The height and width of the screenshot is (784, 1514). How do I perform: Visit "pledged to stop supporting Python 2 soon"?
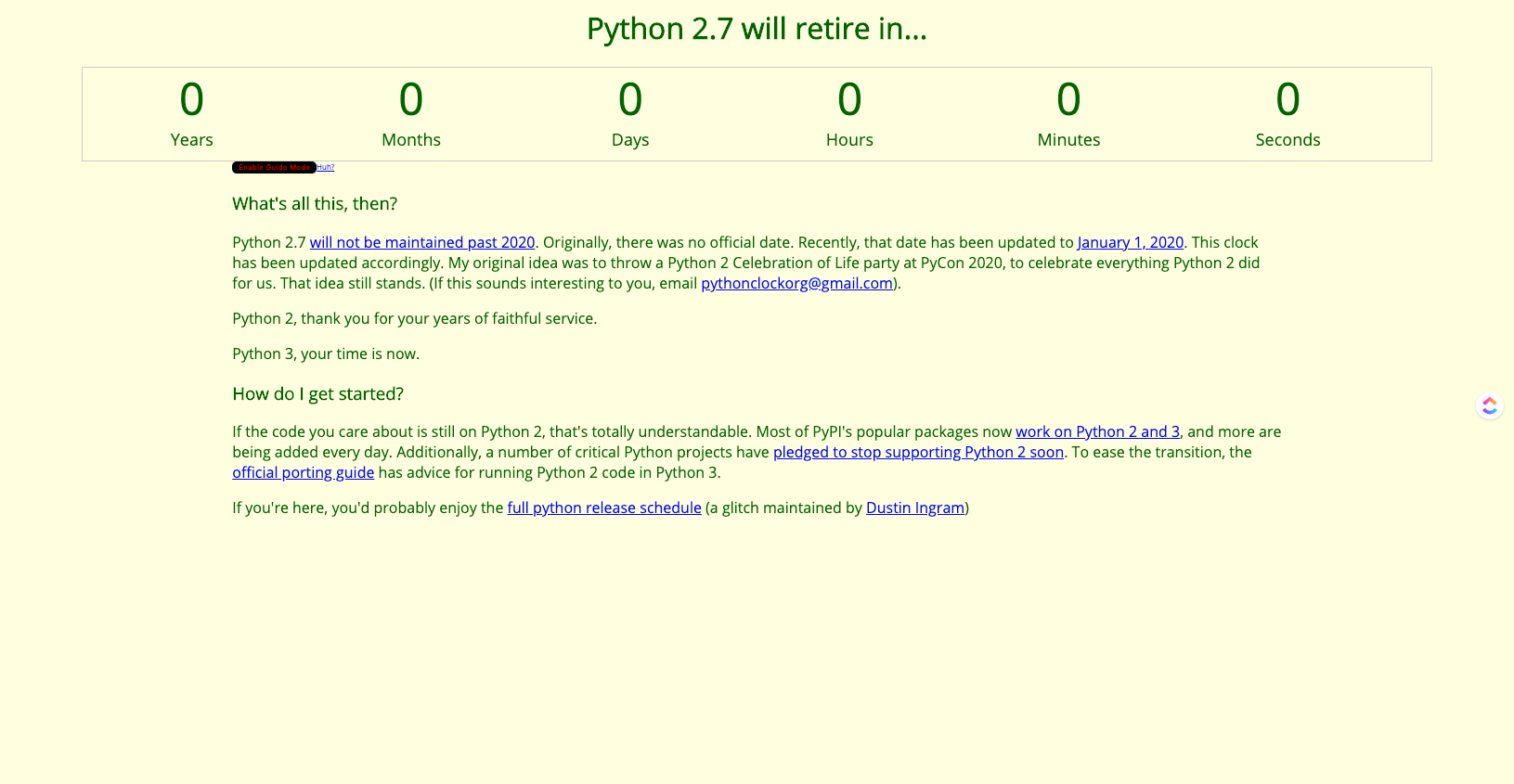point(918,452)
